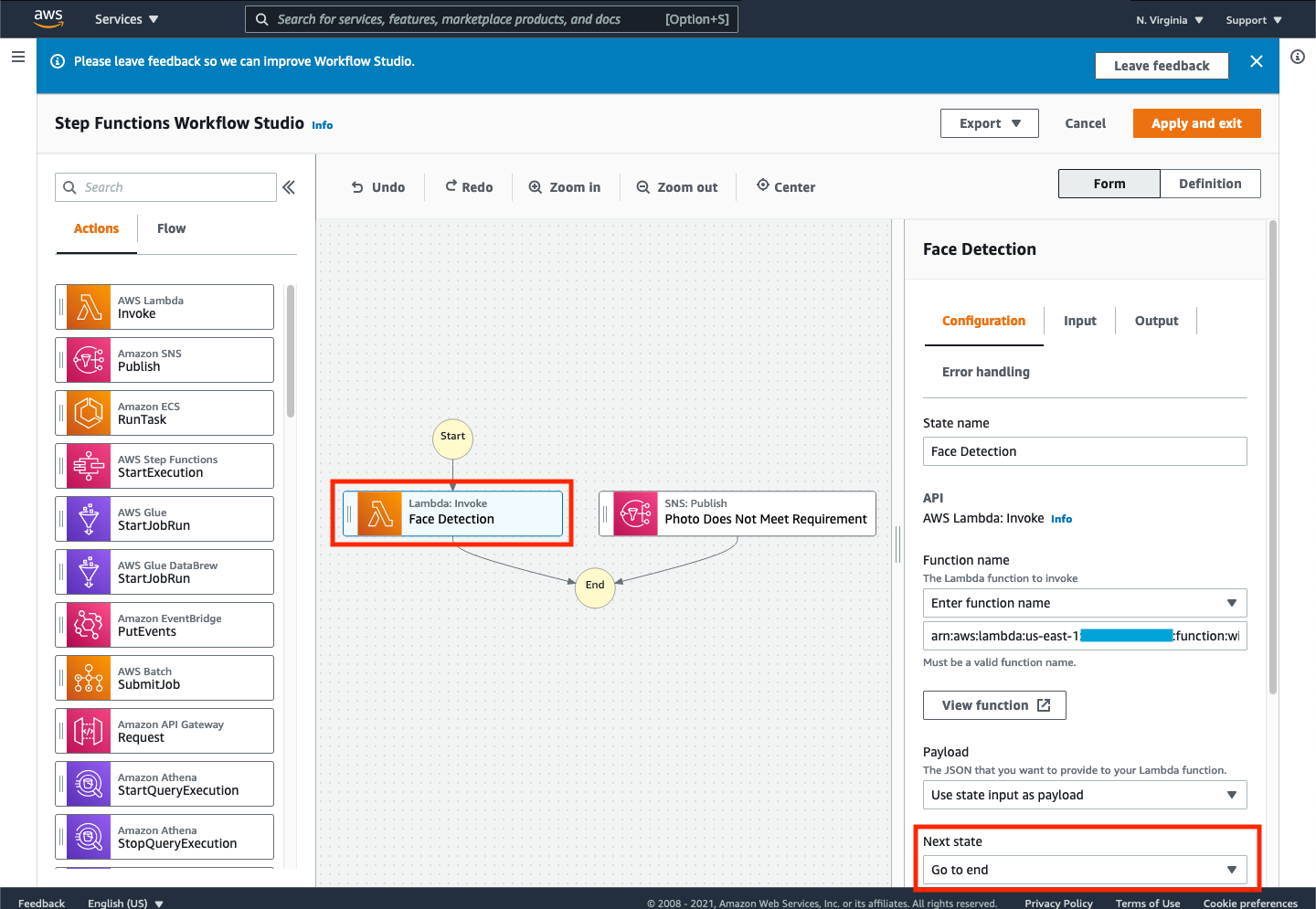This screenshot has width=1316, height=909.
Task: Undo the last workflow change
Action: click(378, 187)
